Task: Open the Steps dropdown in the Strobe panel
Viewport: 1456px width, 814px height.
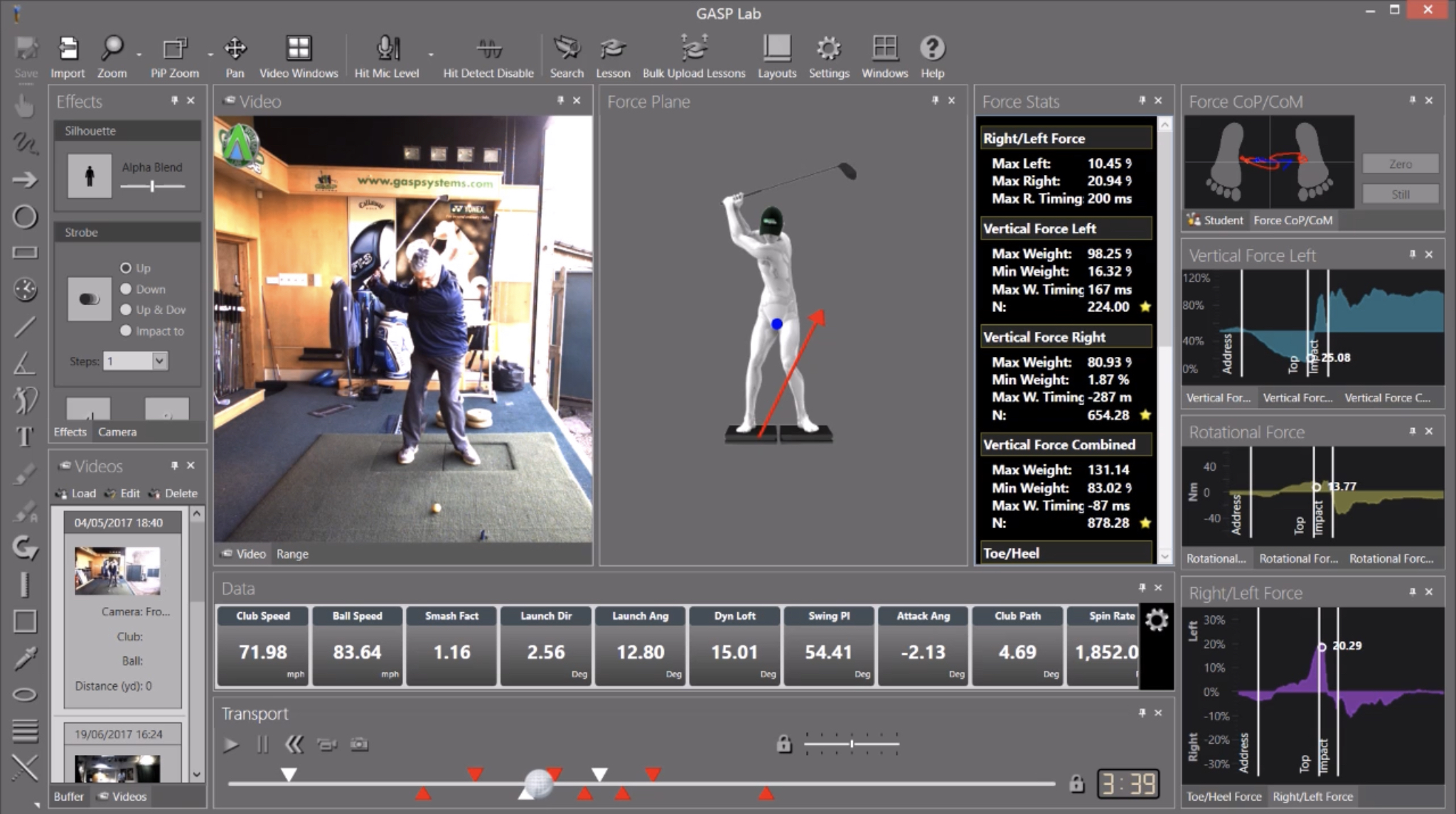Action: 161,361
